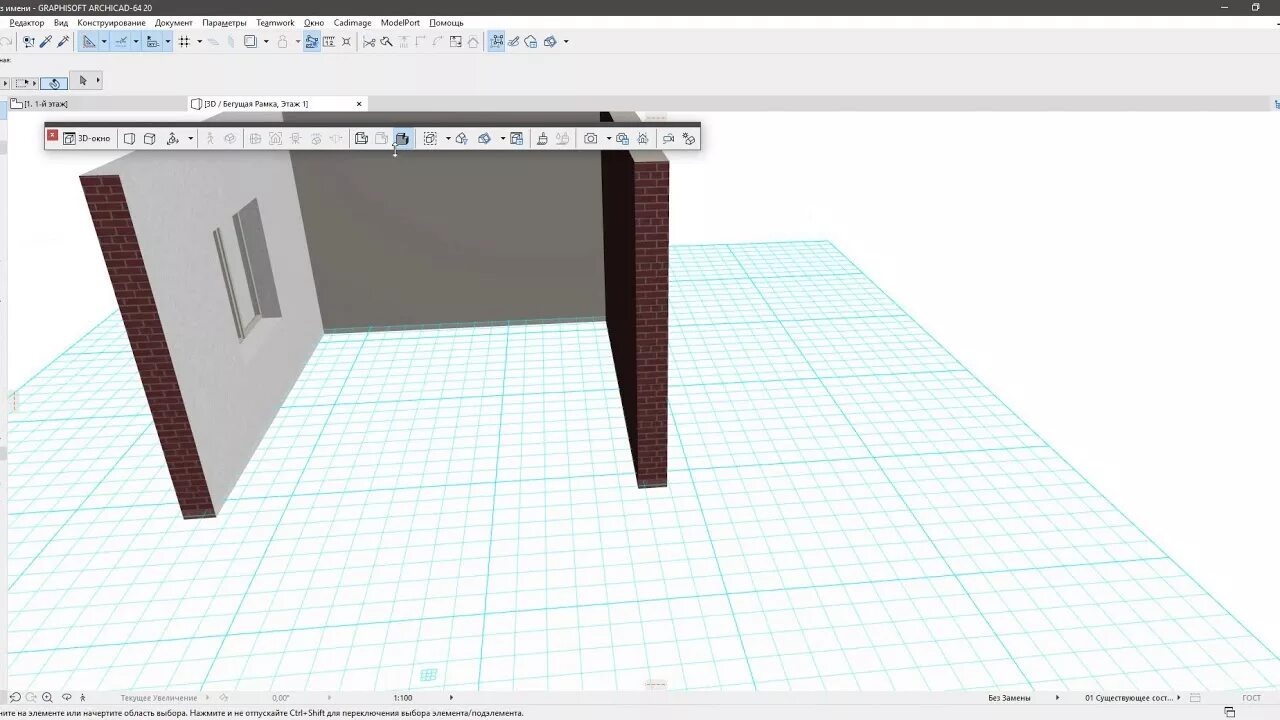Screen dimensions: 1280x720
Task: Toggle the highlighted marquee-style icon in main toolbar
Action: 497,41
